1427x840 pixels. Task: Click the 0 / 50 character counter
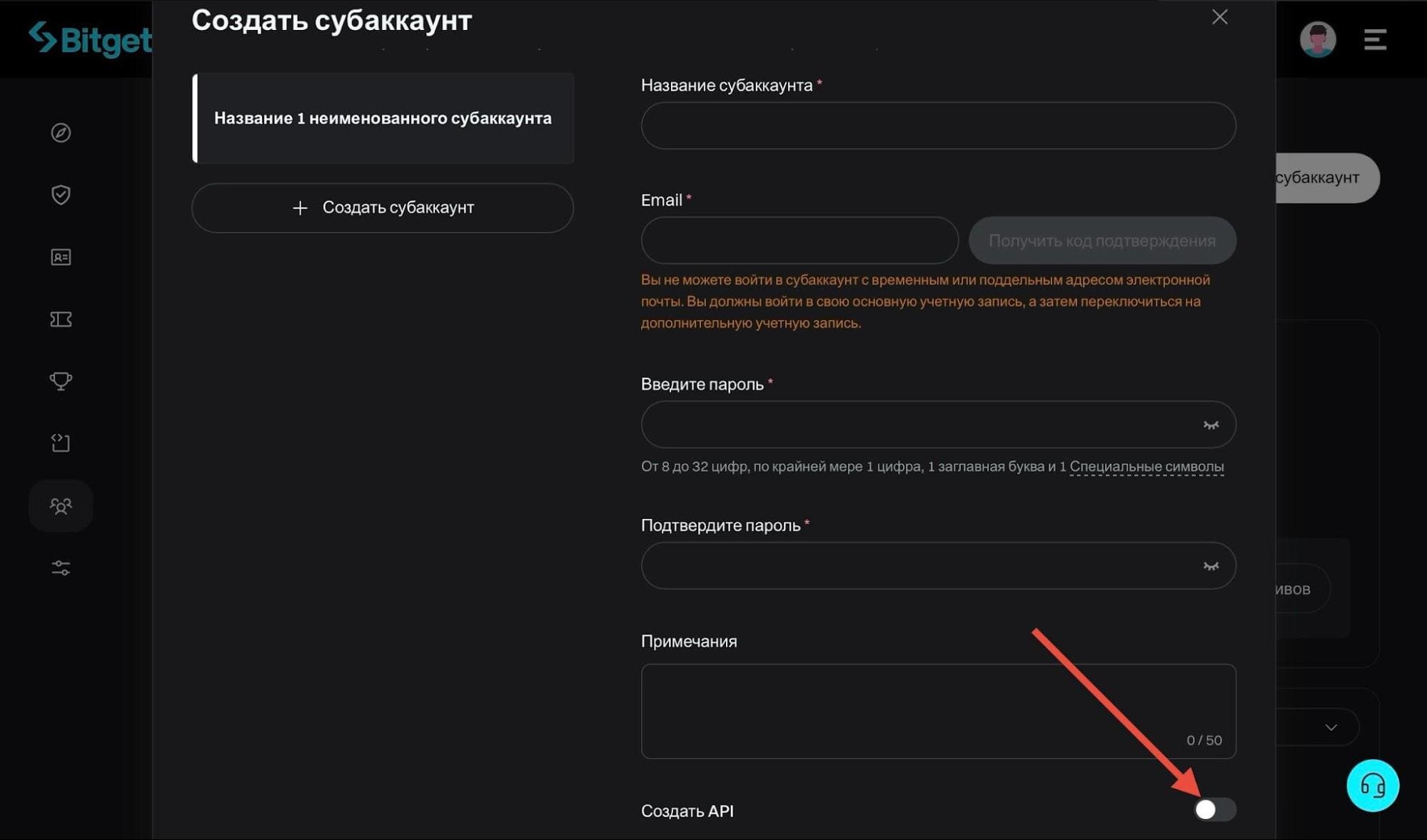click(x=1204, y=740)
